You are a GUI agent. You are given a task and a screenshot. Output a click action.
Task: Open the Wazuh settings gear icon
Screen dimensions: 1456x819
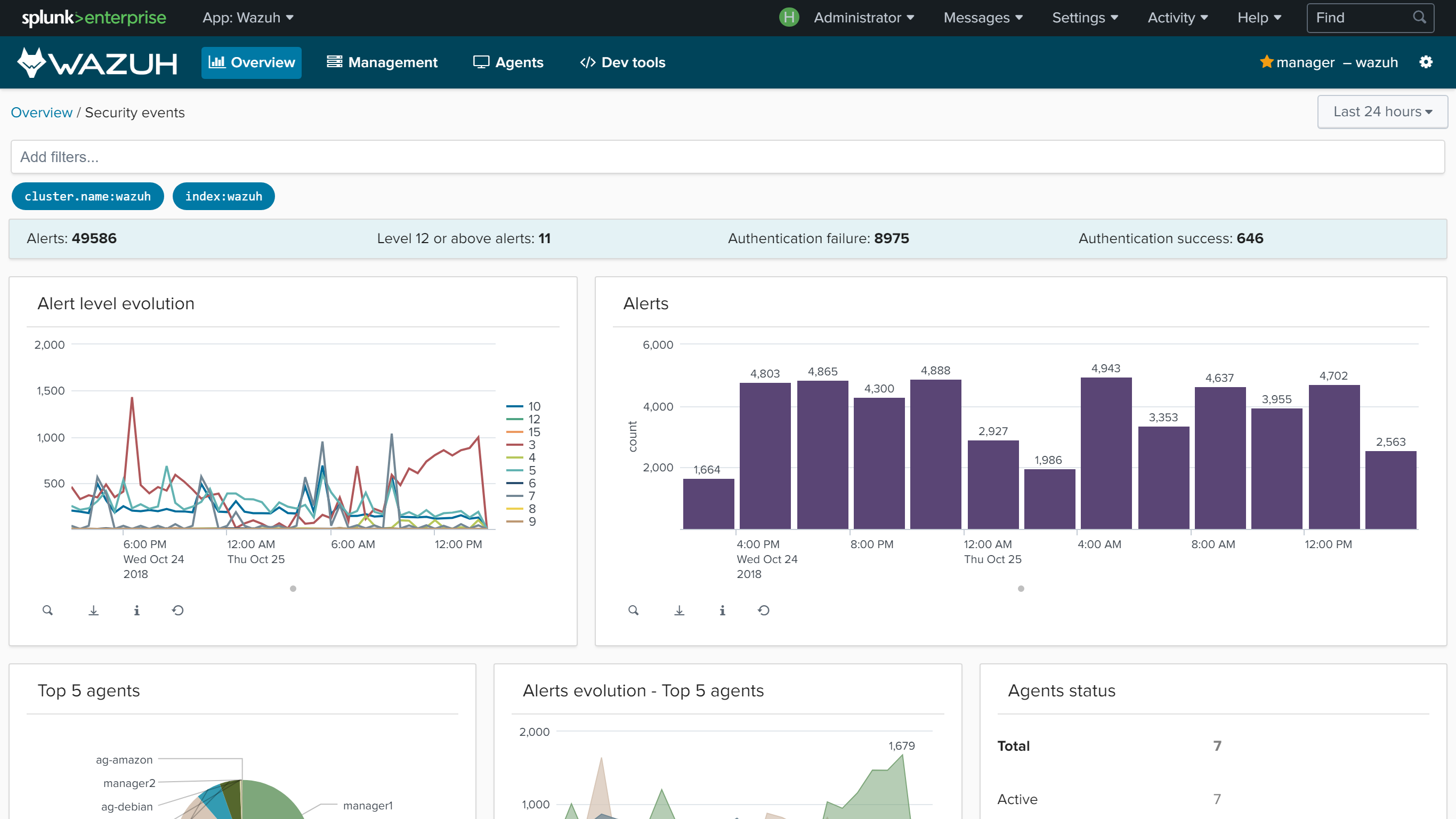click(1426, 62)
